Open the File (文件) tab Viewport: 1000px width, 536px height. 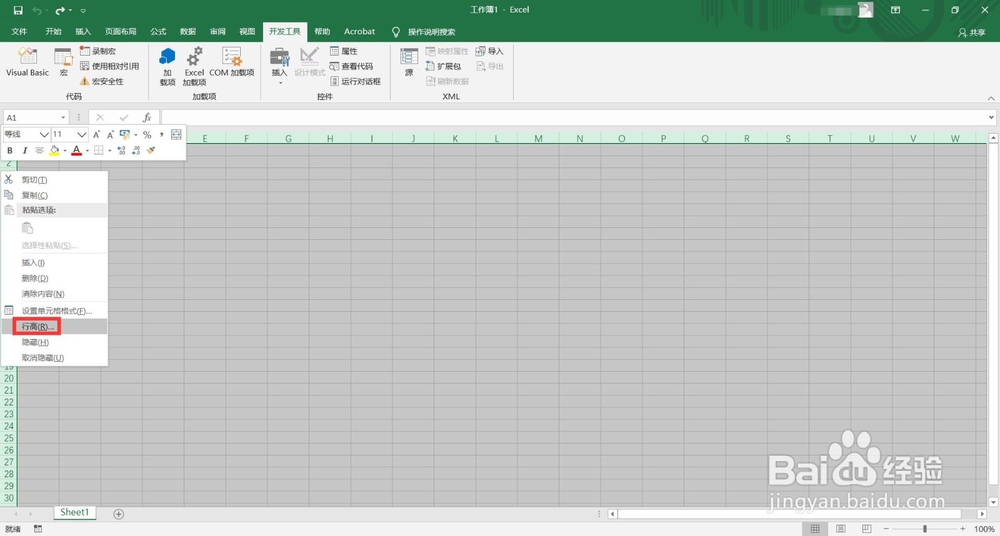(19, 31)
